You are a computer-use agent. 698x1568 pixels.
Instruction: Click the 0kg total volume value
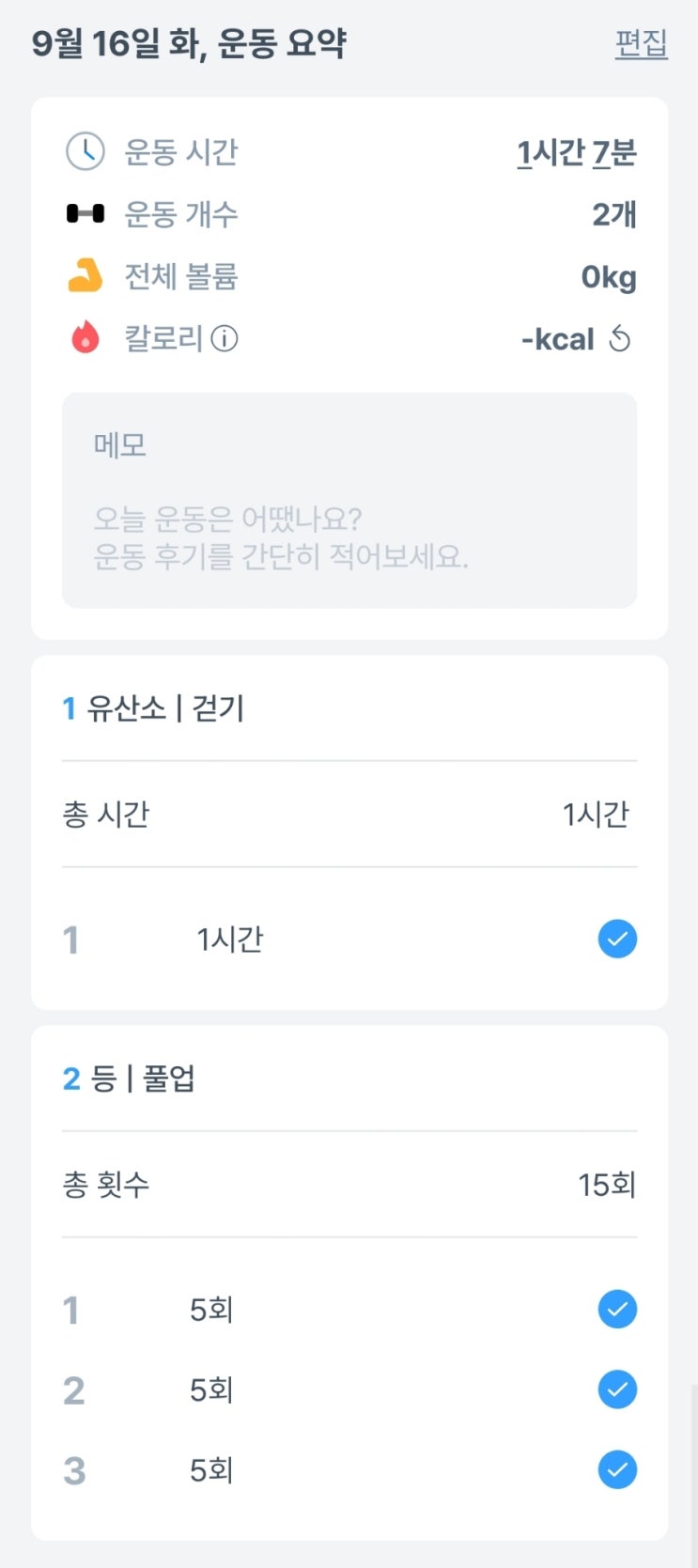point(608,277)
